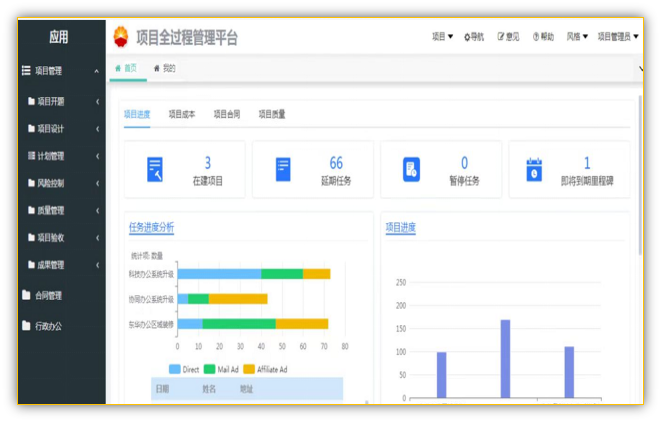Click the folder icon beside 项目开题
Viewport: 661px width, 422px height.
(x=31, y=101)
